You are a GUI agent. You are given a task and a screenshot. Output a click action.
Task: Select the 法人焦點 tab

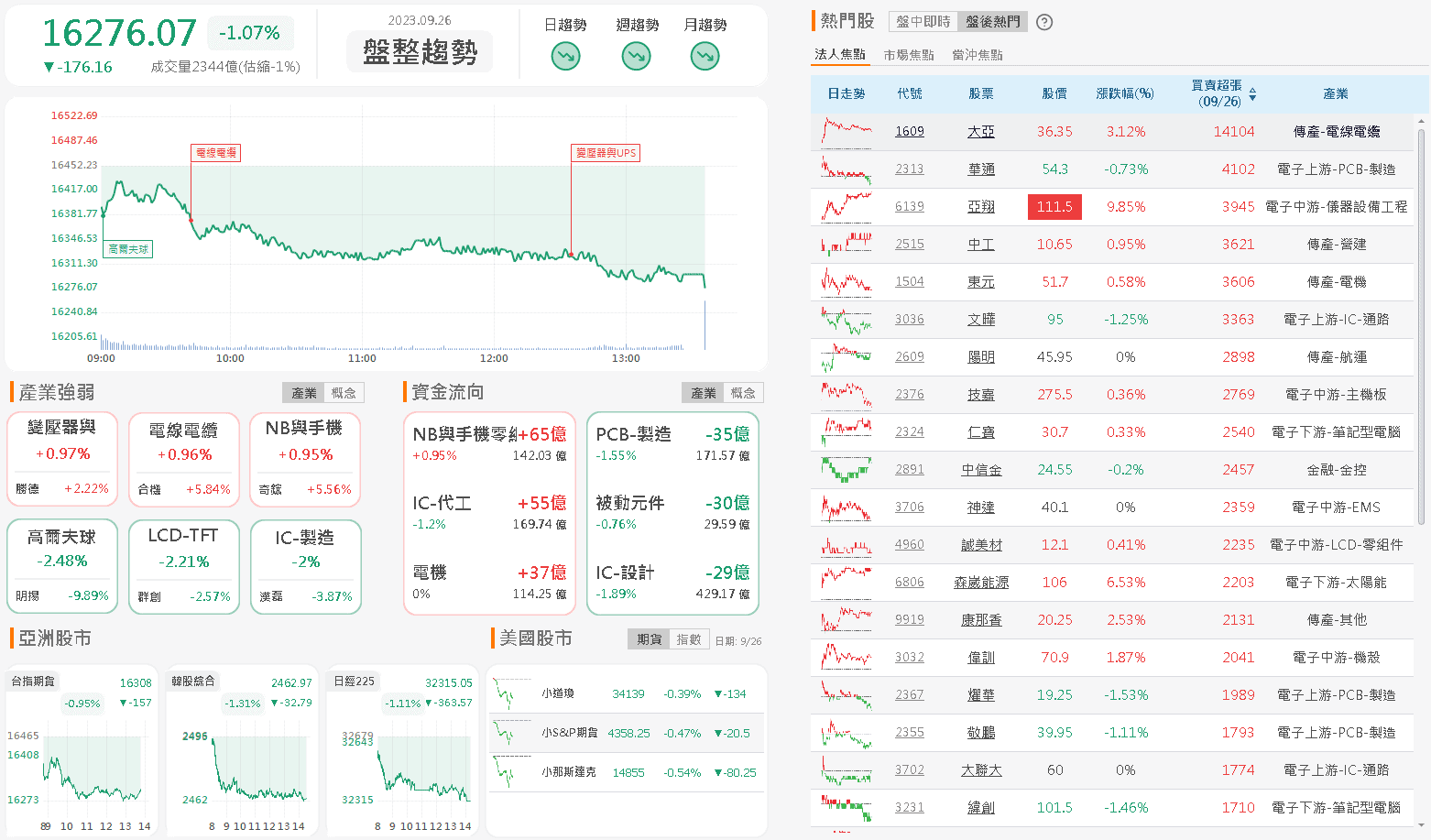840,54
